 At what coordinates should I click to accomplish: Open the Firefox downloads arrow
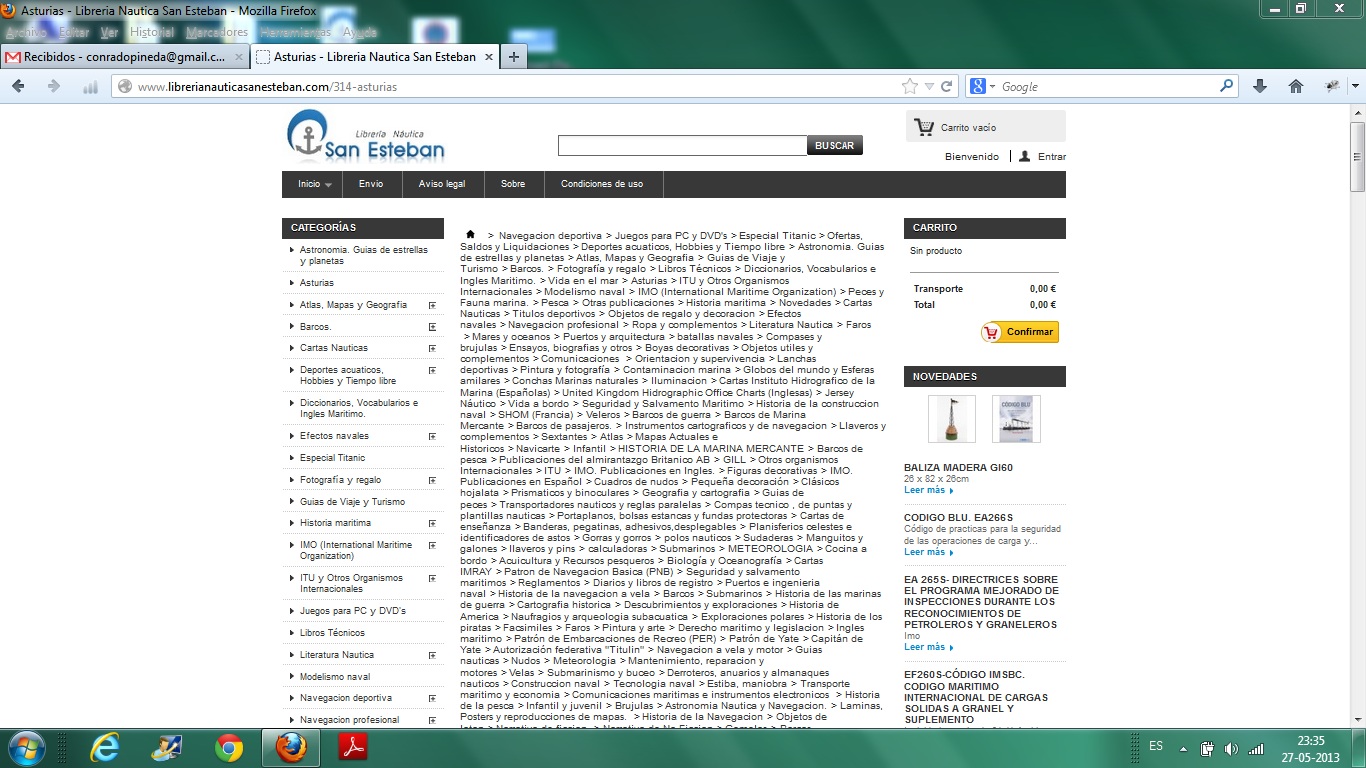(x=1260, y=87)
